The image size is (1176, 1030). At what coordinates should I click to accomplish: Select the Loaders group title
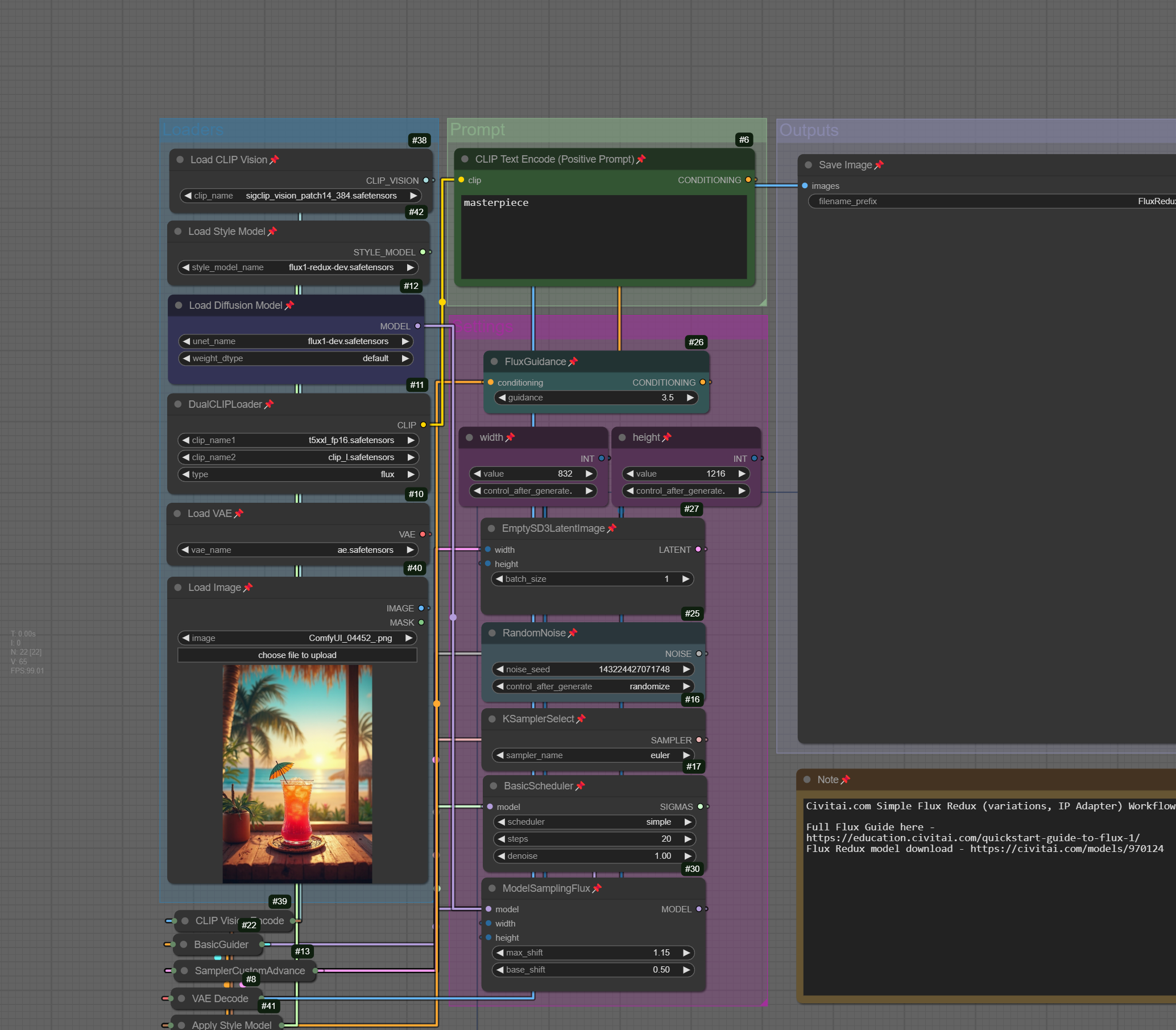(x=193, y=130)
